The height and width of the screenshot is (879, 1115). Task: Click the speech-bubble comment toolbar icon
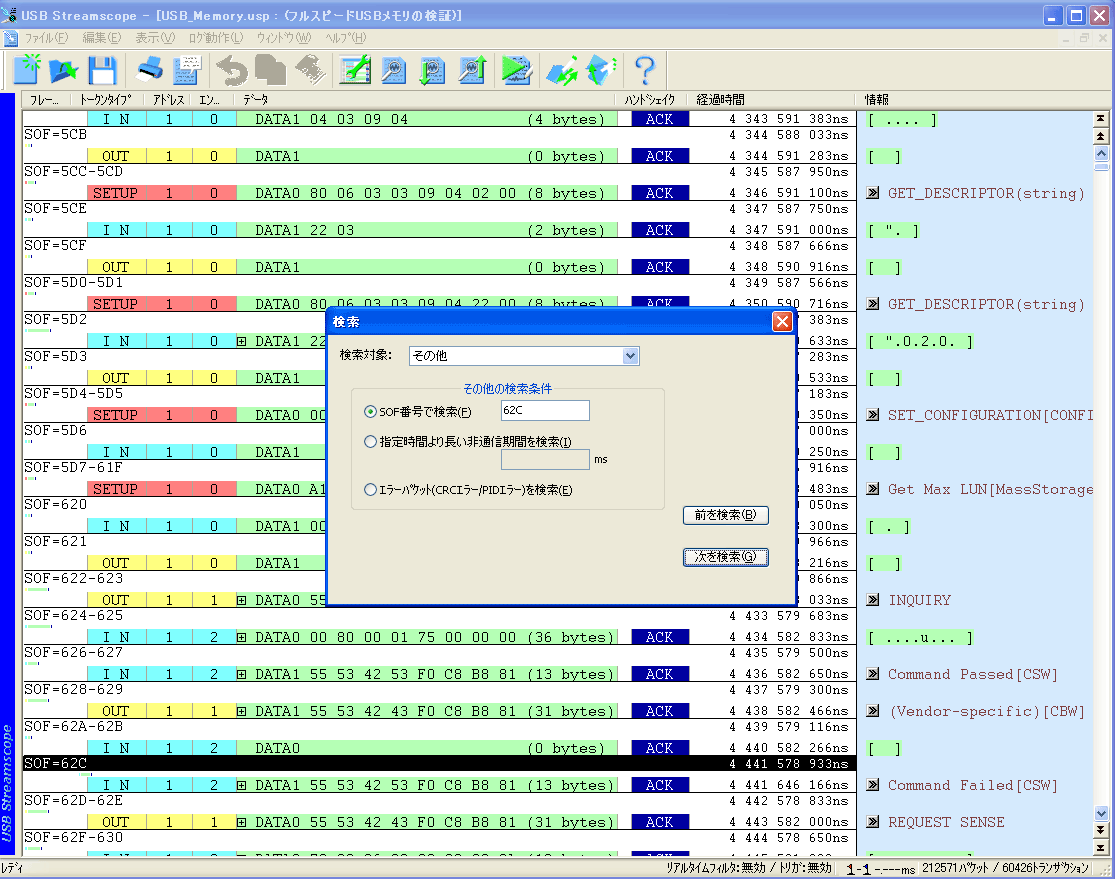click(x=188, y=70)
